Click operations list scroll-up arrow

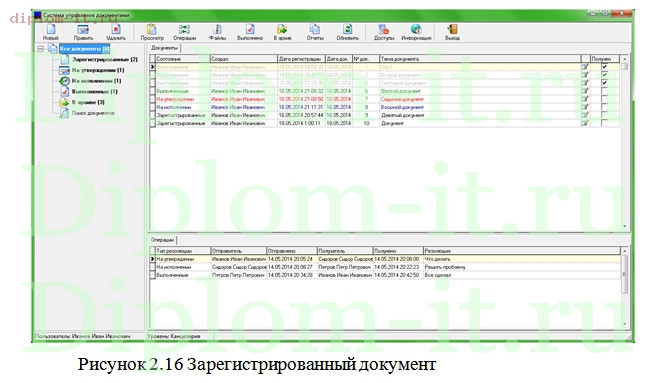(x=625, y=251)
